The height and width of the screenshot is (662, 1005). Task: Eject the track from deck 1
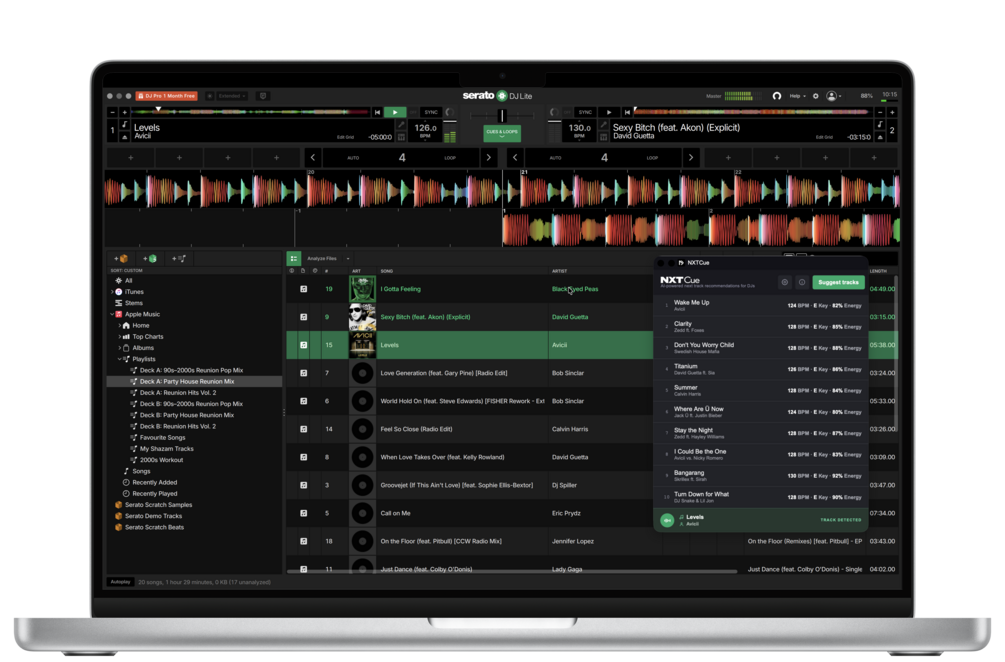tap(125, 137)
